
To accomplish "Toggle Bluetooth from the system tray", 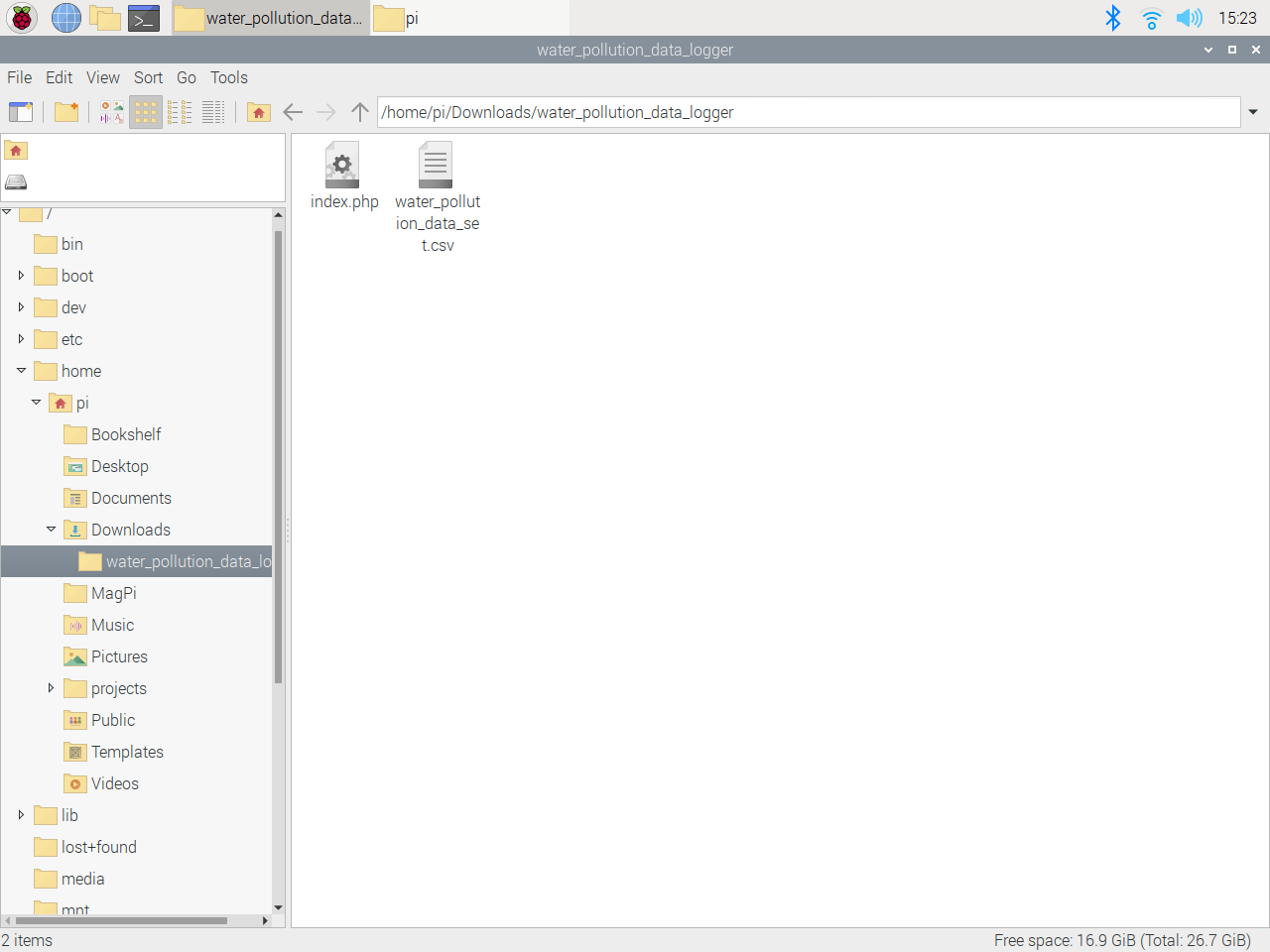I will point(1113,17).
